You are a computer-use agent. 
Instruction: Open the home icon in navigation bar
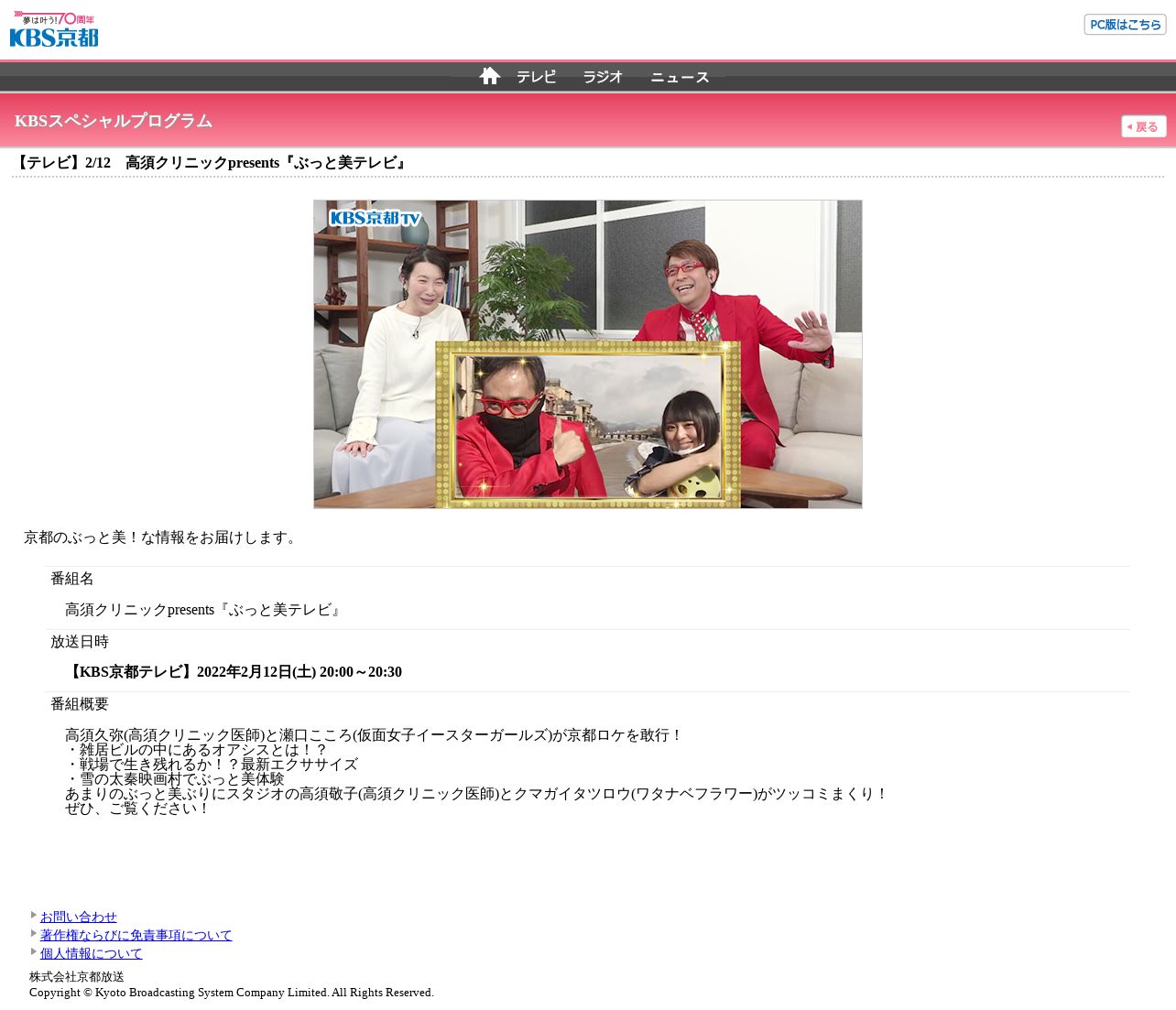pyautogui.click(x=490, y=76)
